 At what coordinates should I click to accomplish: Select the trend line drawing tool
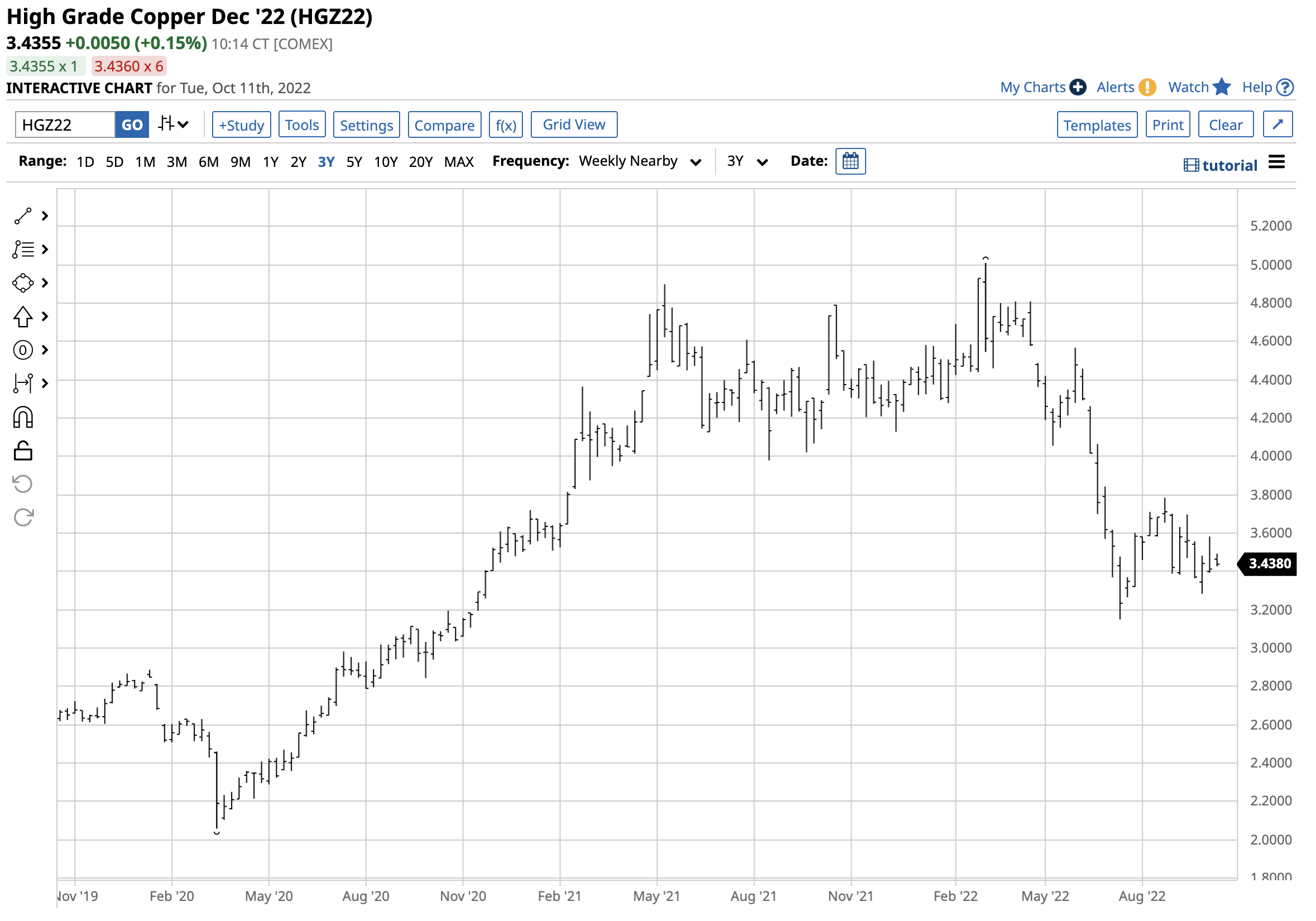(x=23, y=216)
